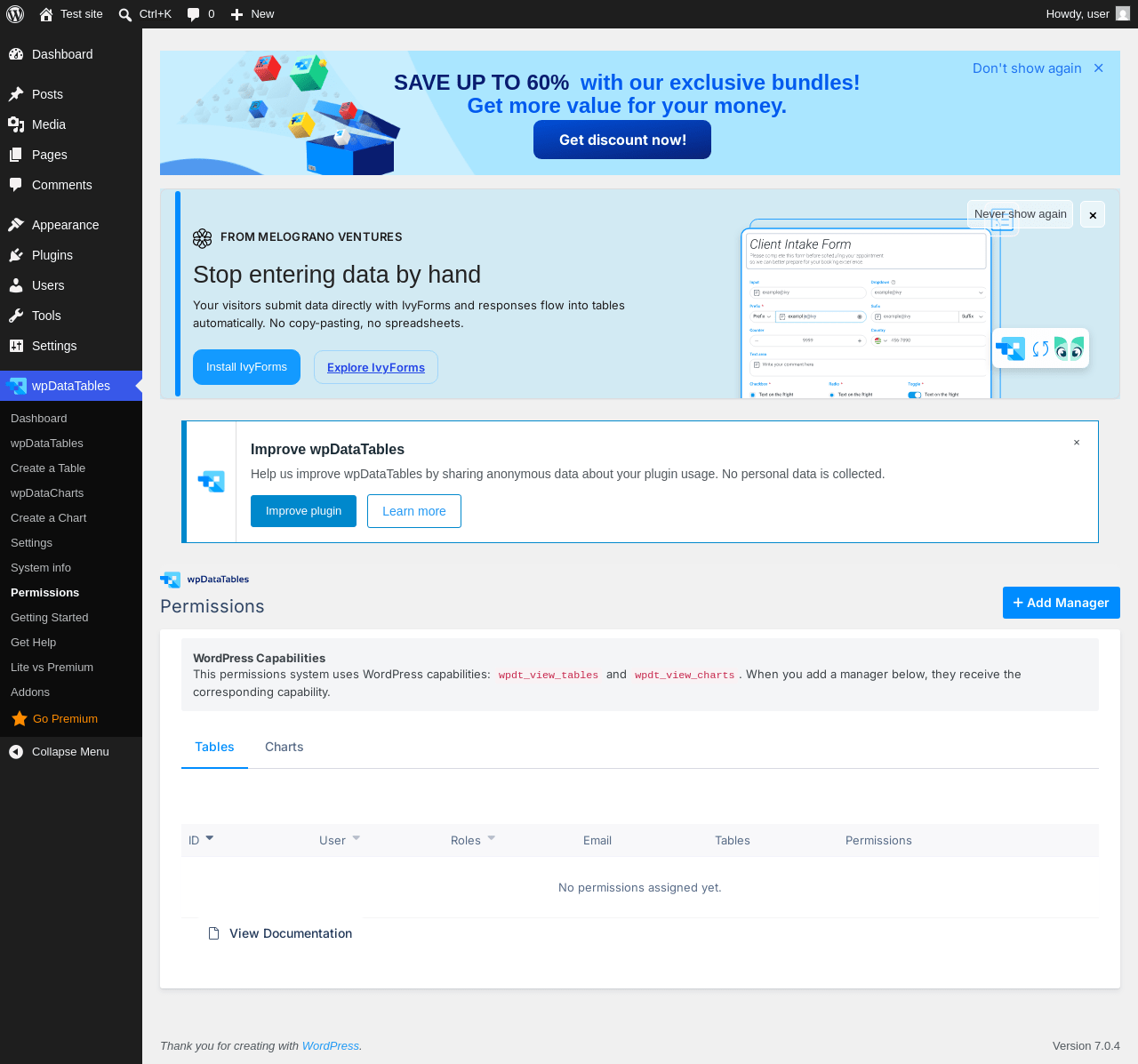
Task: Click the Tools wrench icon
Action: pos(16,316)
